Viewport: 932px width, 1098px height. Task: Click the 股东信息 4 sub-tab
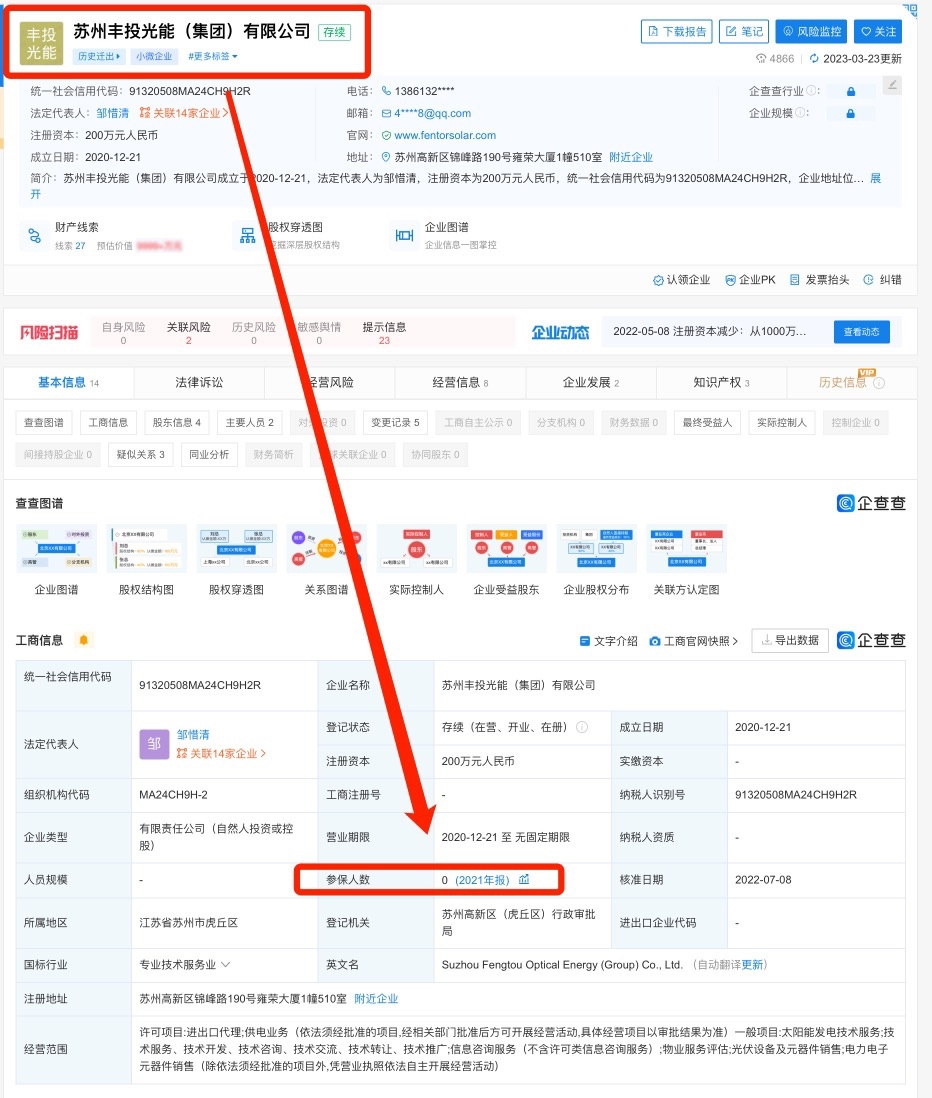(x=176, y=422)
